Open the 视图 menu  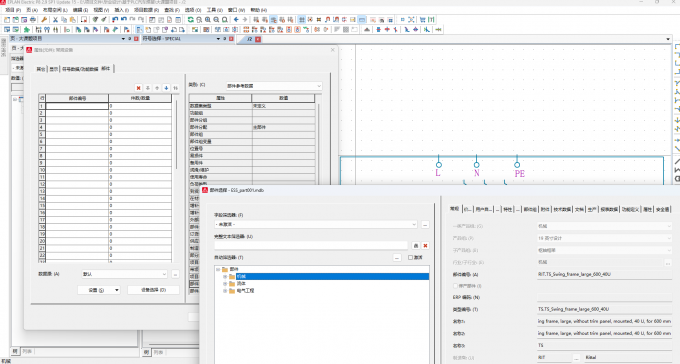click(101, 10)
